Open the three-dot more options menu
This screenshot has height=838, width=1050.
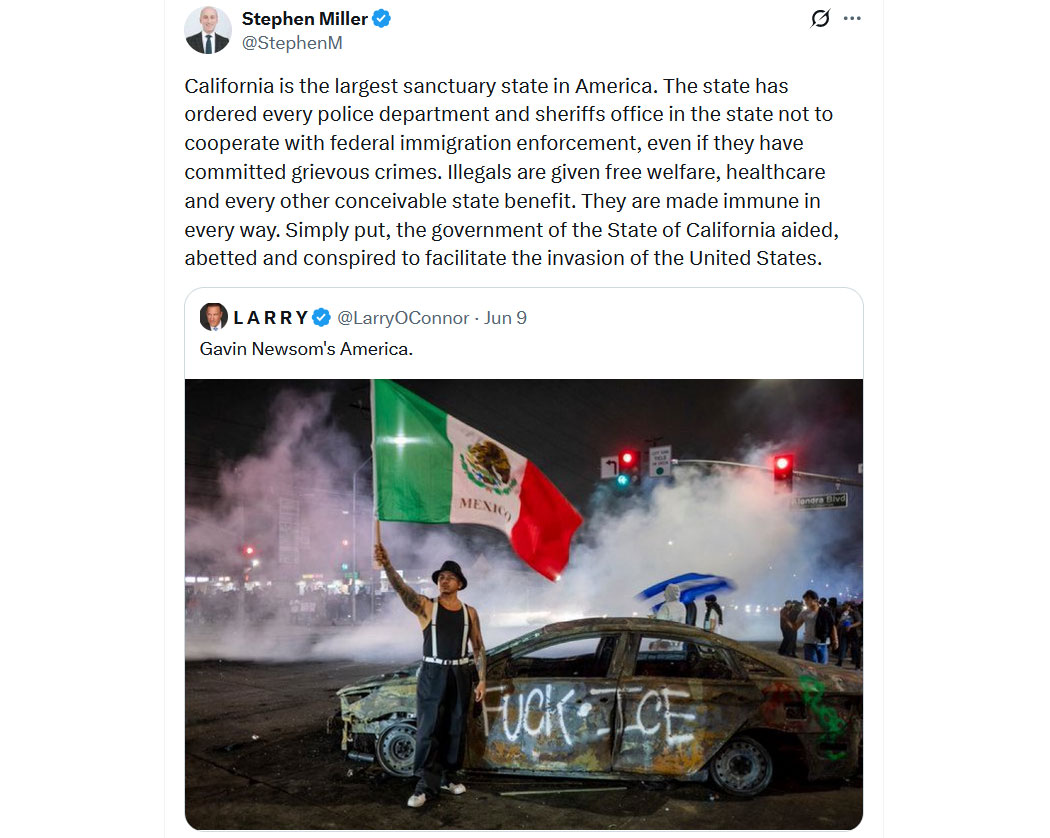coord(852,18)
